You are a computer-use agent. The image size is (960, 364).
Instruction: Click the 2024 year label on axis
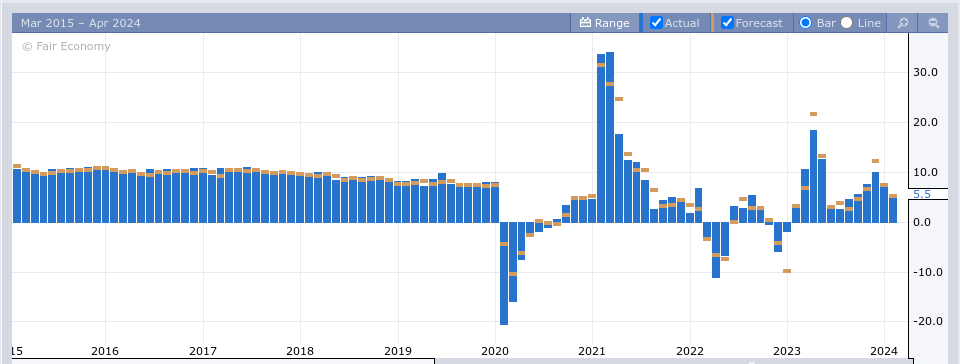tap(884, 352)
